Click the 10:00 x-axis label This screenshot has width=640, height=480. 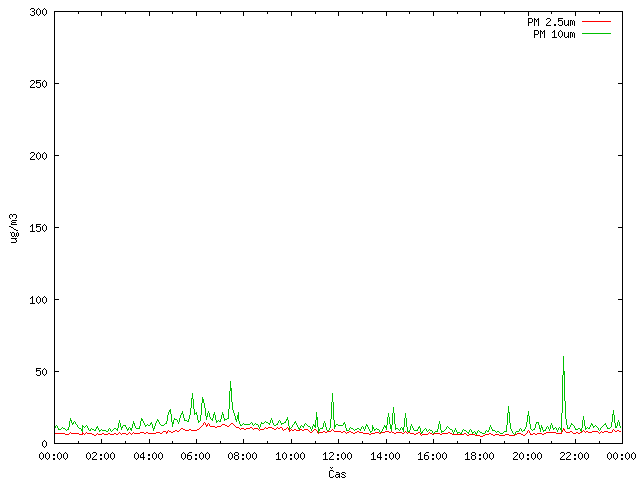pos(290,456)
